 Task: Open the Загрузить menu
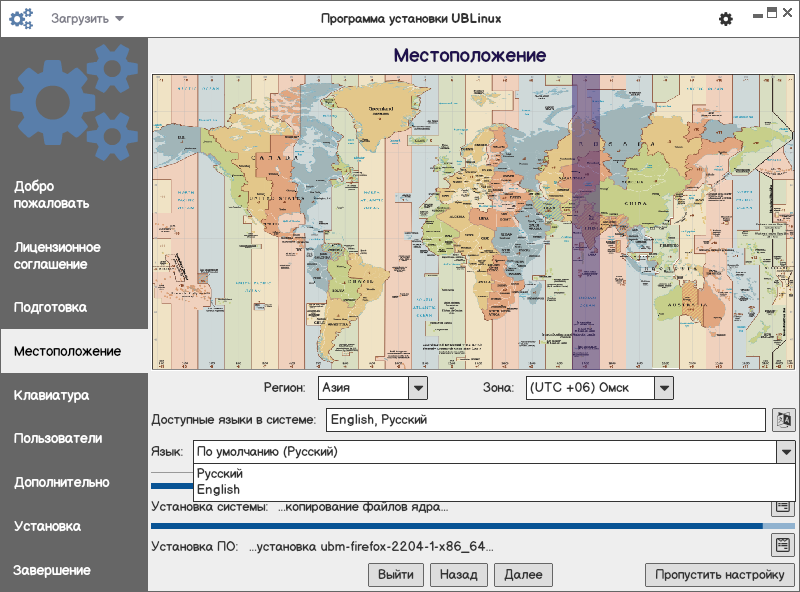[x=88, y=19]
